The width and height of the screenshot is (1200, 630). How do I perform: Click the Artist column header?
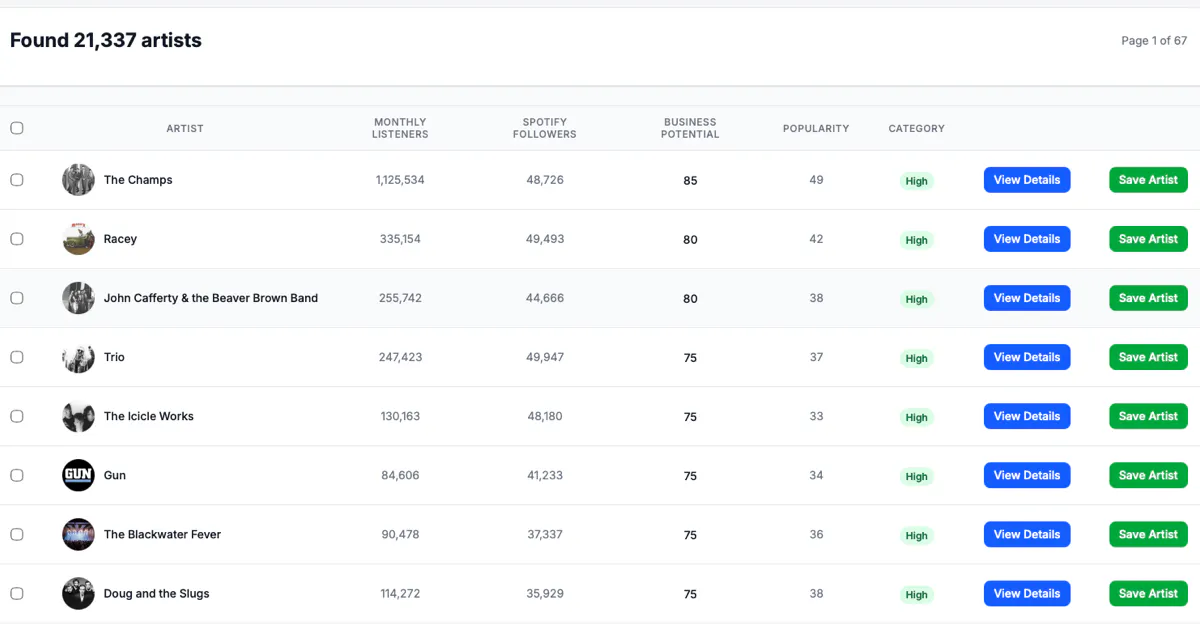pyautogui.click(x=185, y=128)
